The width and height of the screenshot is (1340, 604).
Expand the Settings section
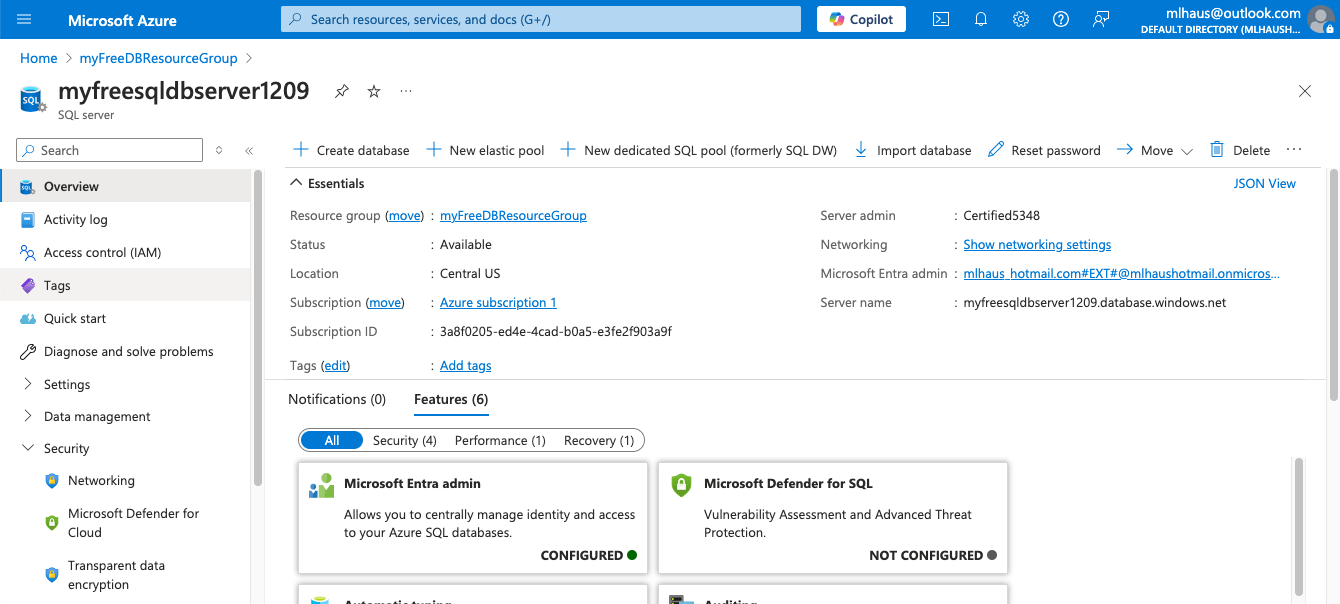point(125,384)
